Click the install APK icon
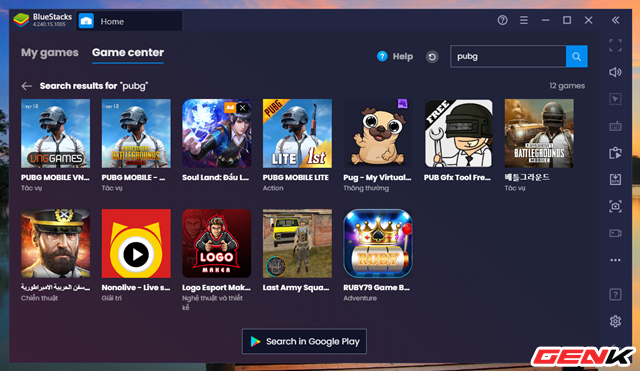Image resolution: width=640 pixels, height=371 pixels. pyautogui.click(x=615, y=179)
